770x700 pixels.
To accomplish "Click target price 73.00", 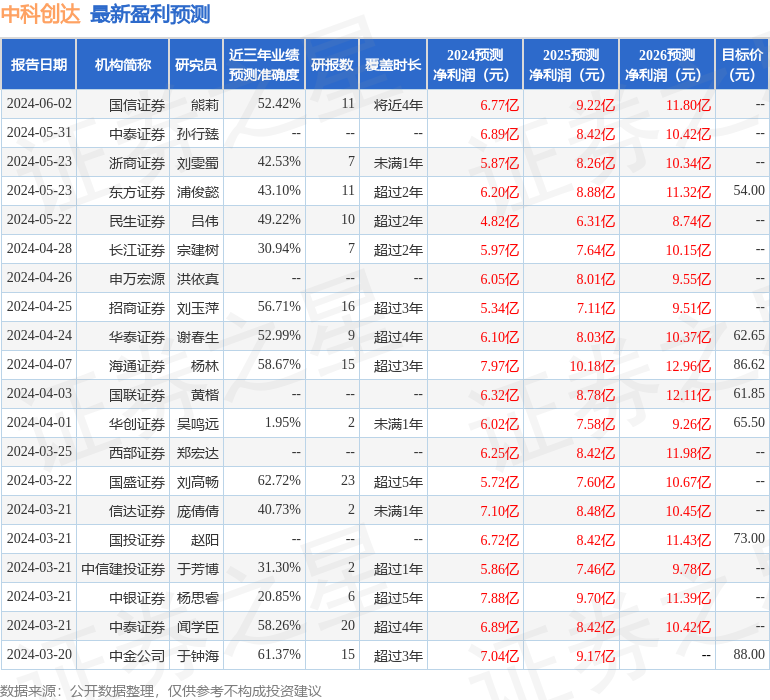I will (749, 538).
